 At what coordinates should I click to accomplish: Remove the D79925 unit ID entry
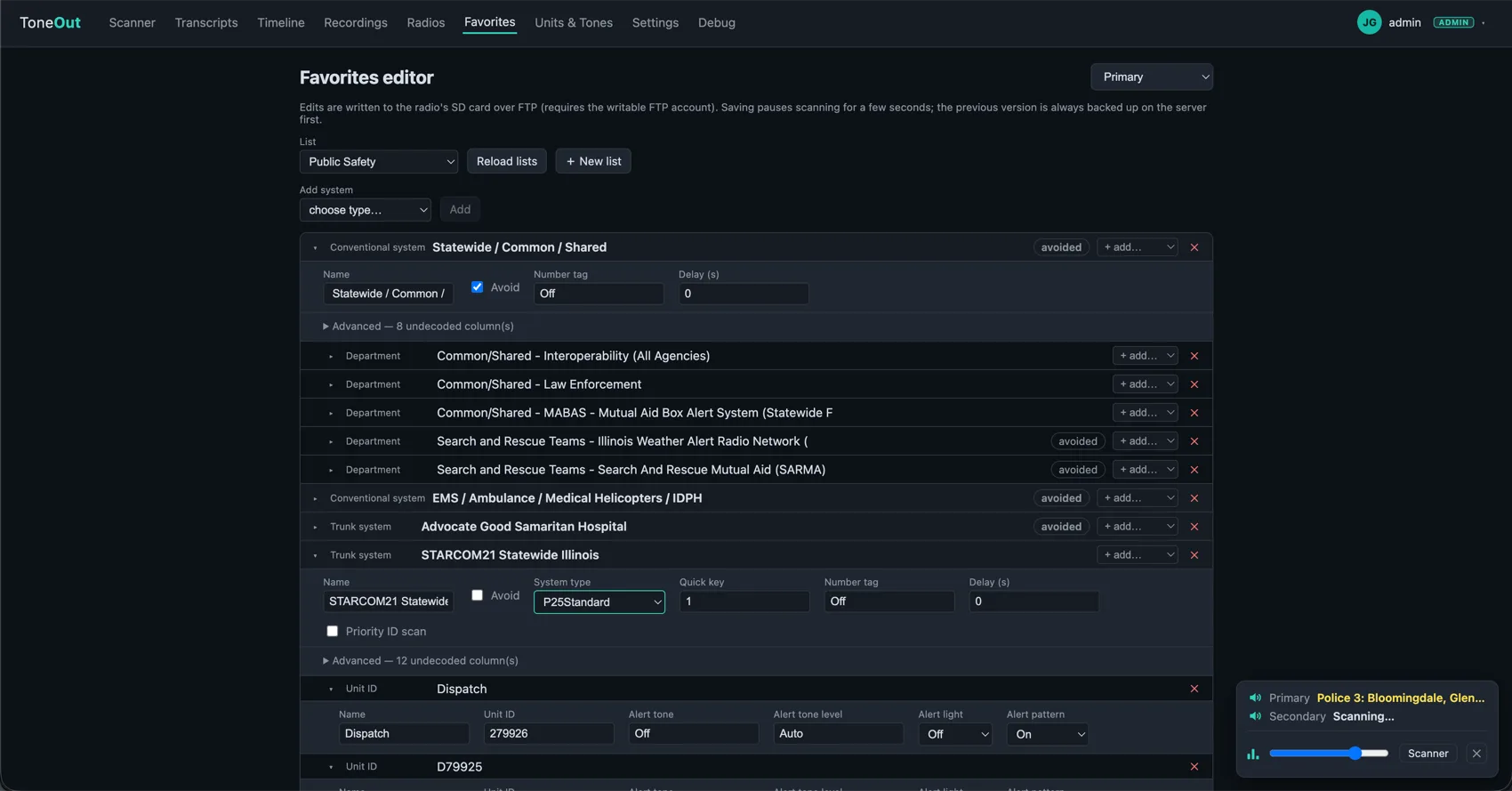coord(1194,767)
